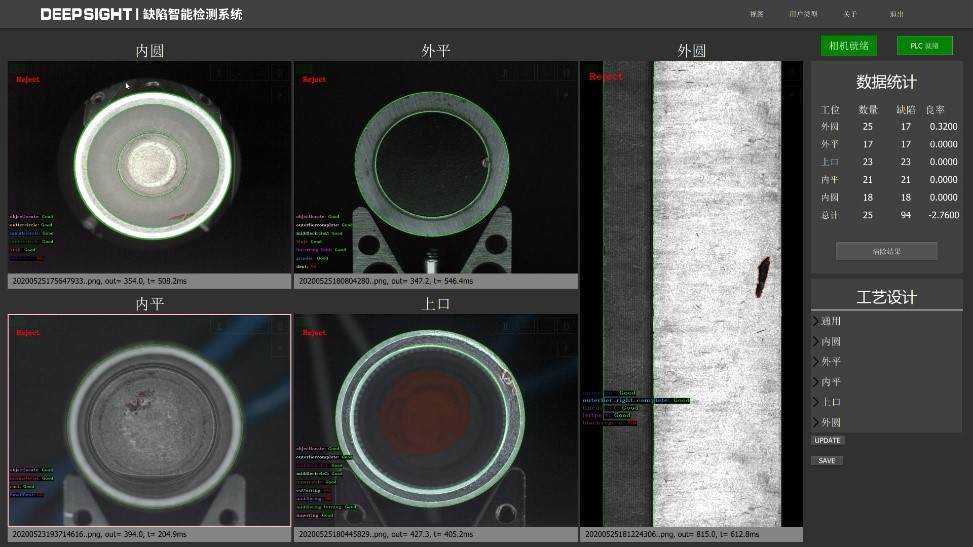
Task: Click the 工位 column header in statistics table
Action: tap(830, 110)
